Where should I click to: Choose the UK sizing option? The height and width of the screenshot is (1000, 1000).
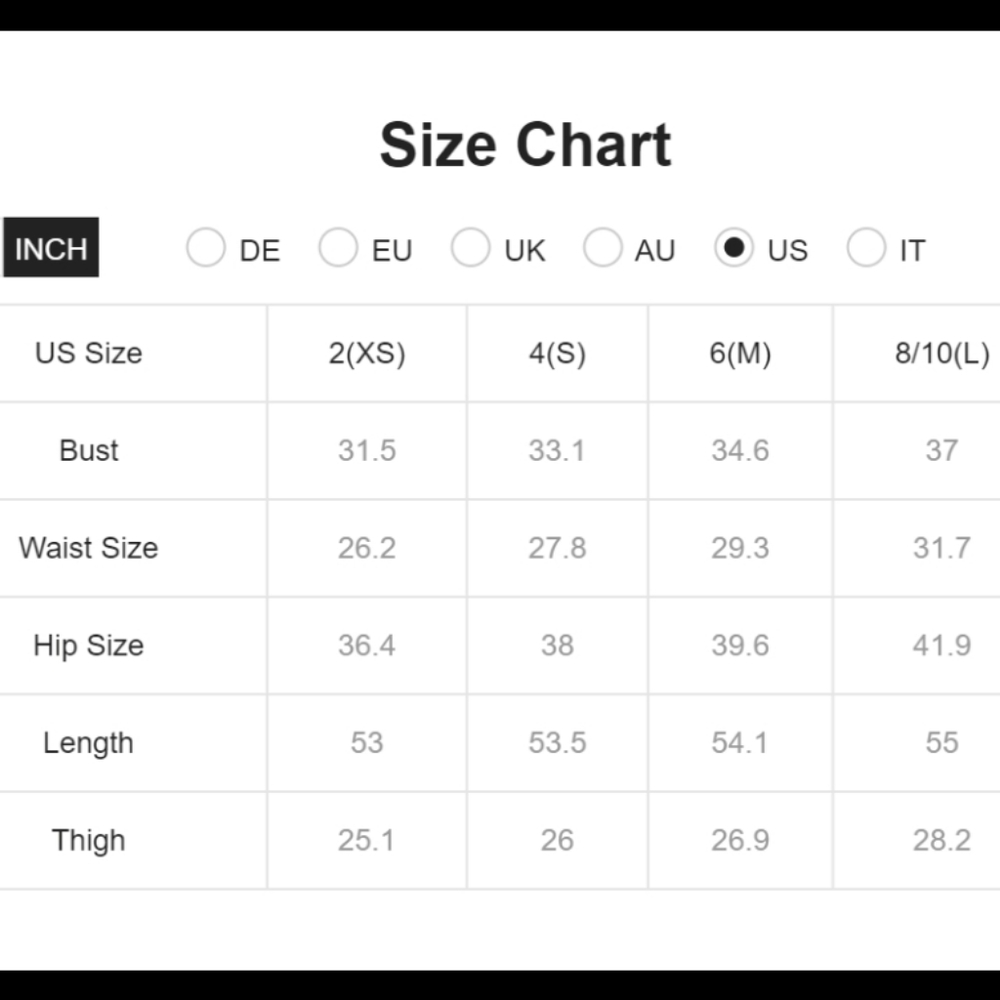pos(470,248)
